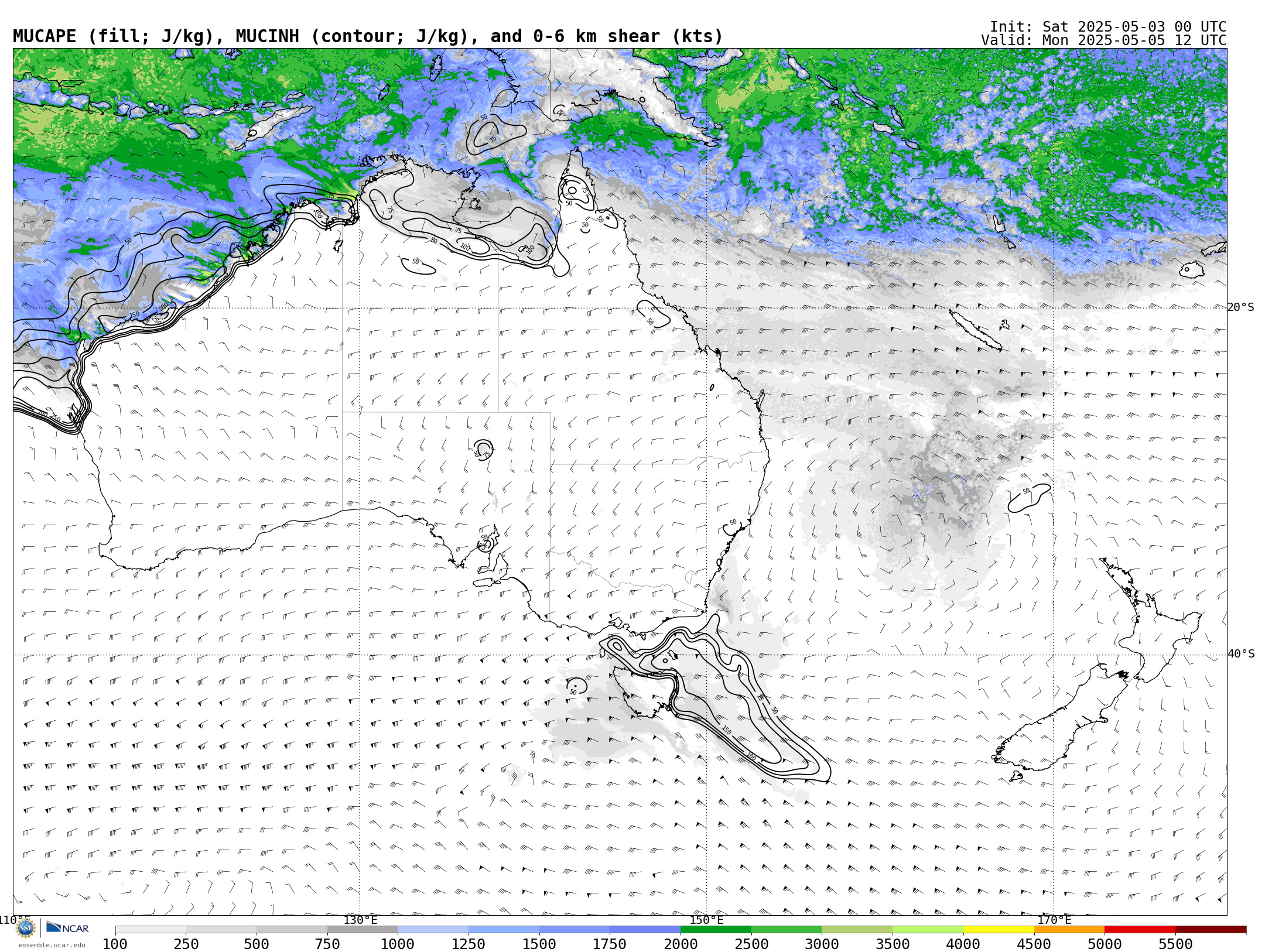
Task: Click the colorbar label 5000
Action: click(1105, 944)
